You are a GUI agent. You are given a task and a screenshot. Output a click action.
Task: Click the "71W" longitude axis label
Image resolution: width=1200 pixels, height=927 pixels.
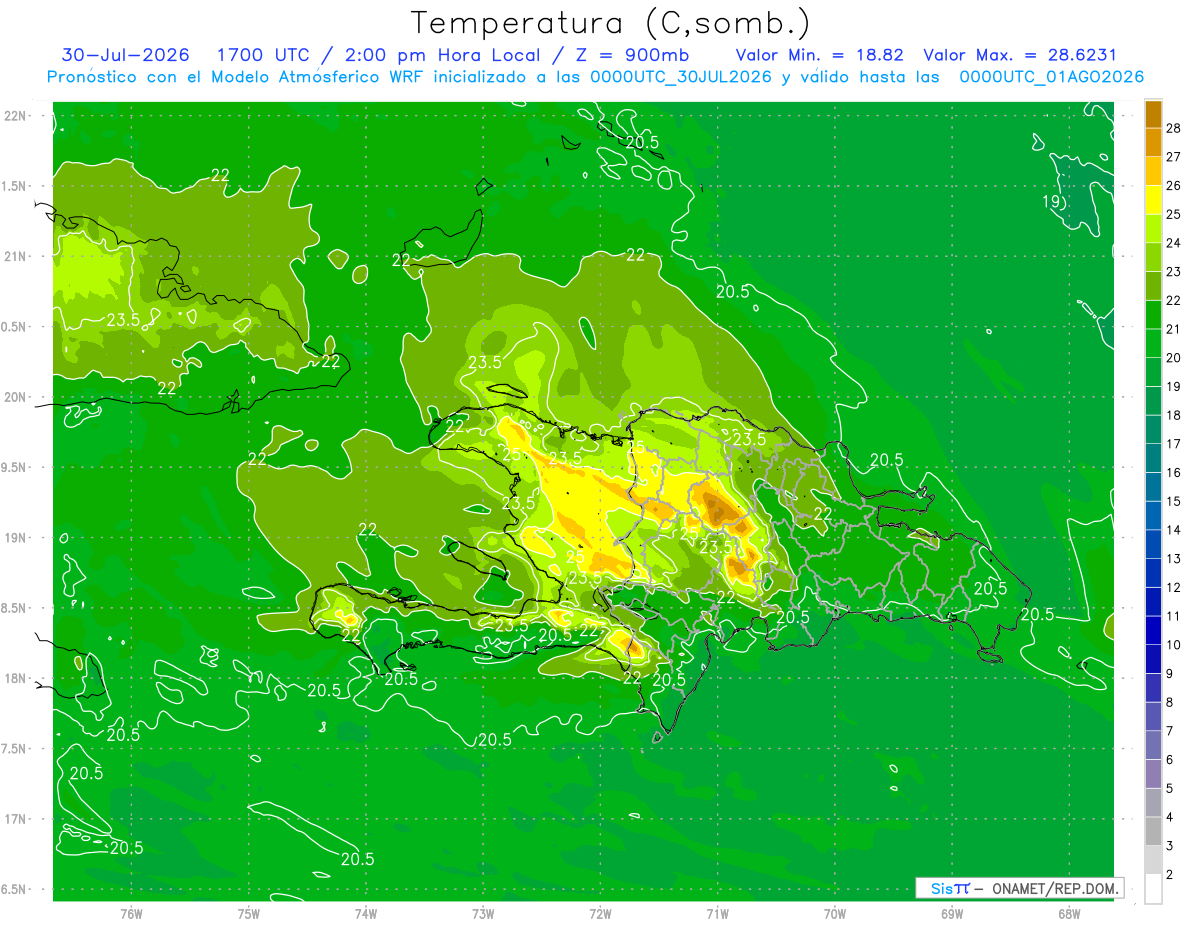click(x=717, y=914)
